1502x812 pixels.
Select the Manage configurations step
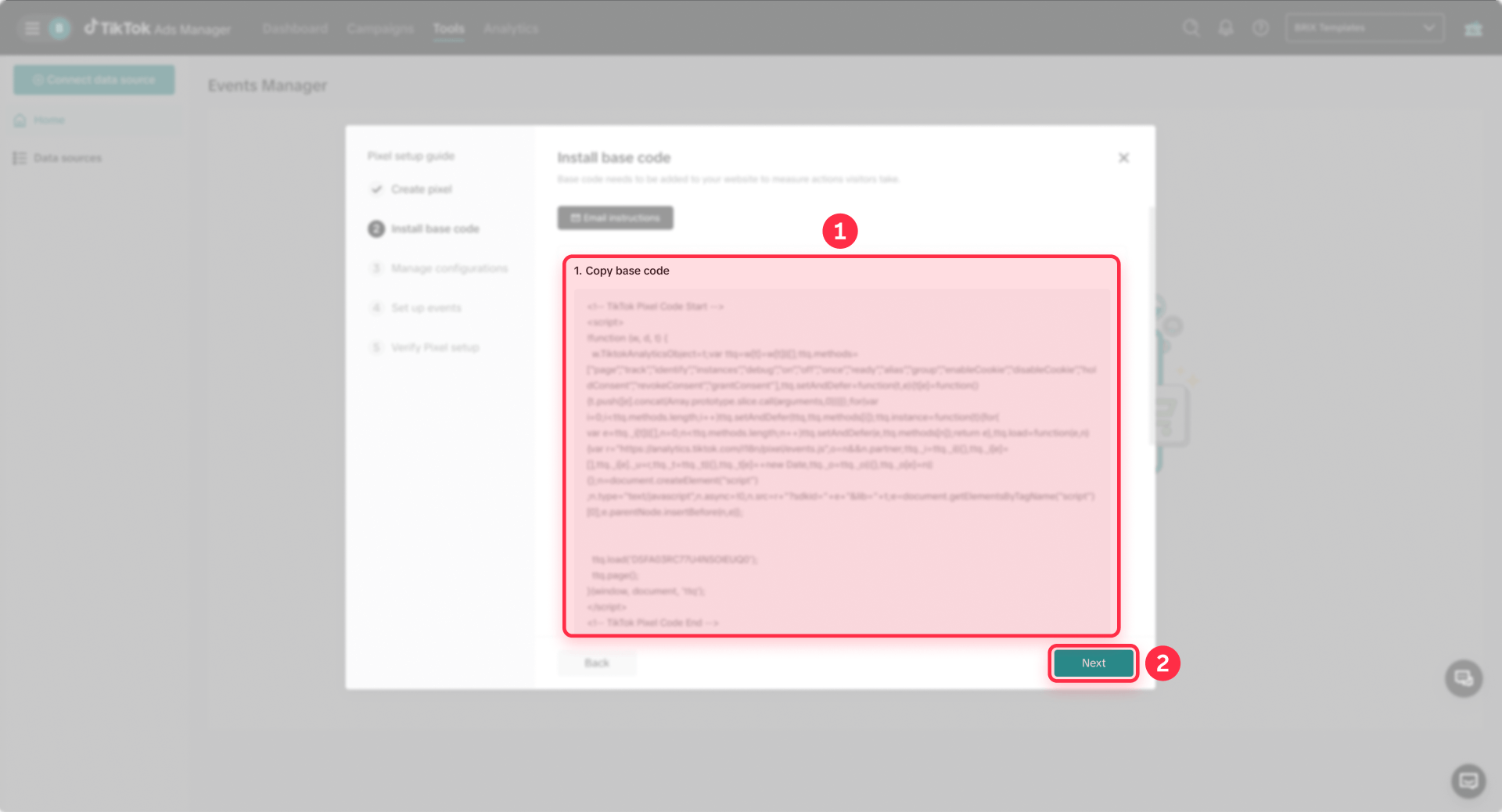(x=439, y=268)
